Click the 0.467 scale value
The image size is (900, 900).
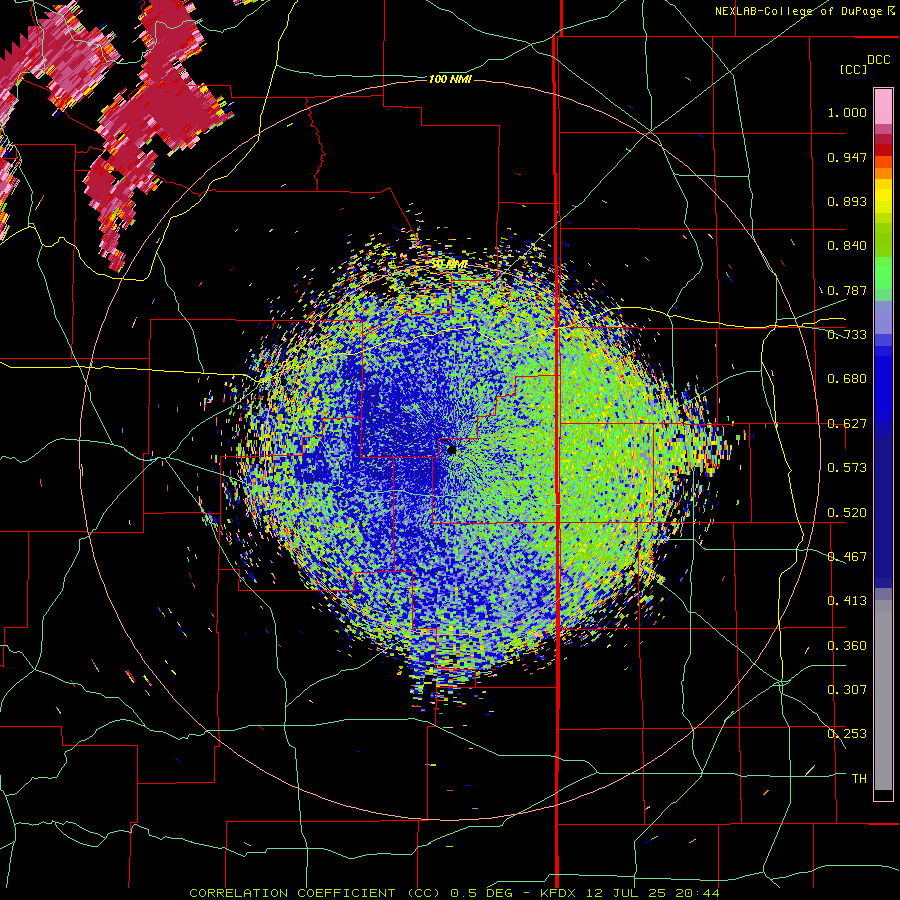847,557
